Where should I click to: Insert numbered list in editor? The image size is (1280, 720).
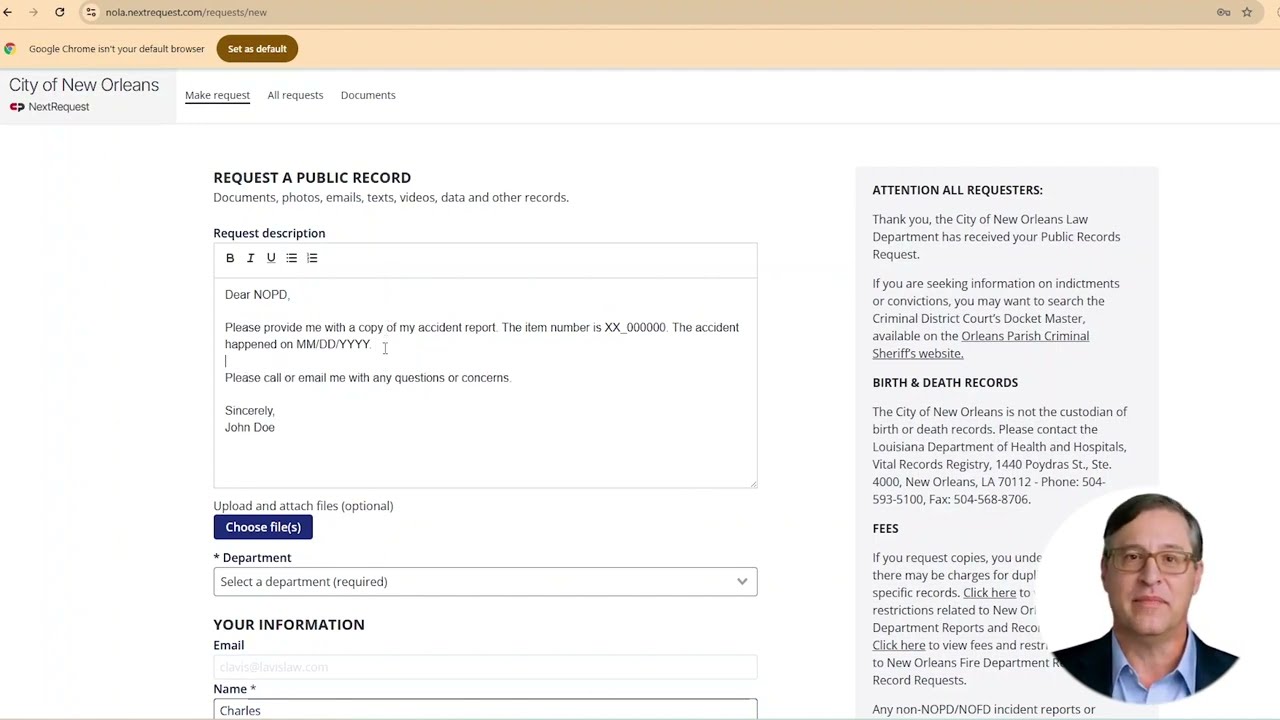(x=312, y=258)
